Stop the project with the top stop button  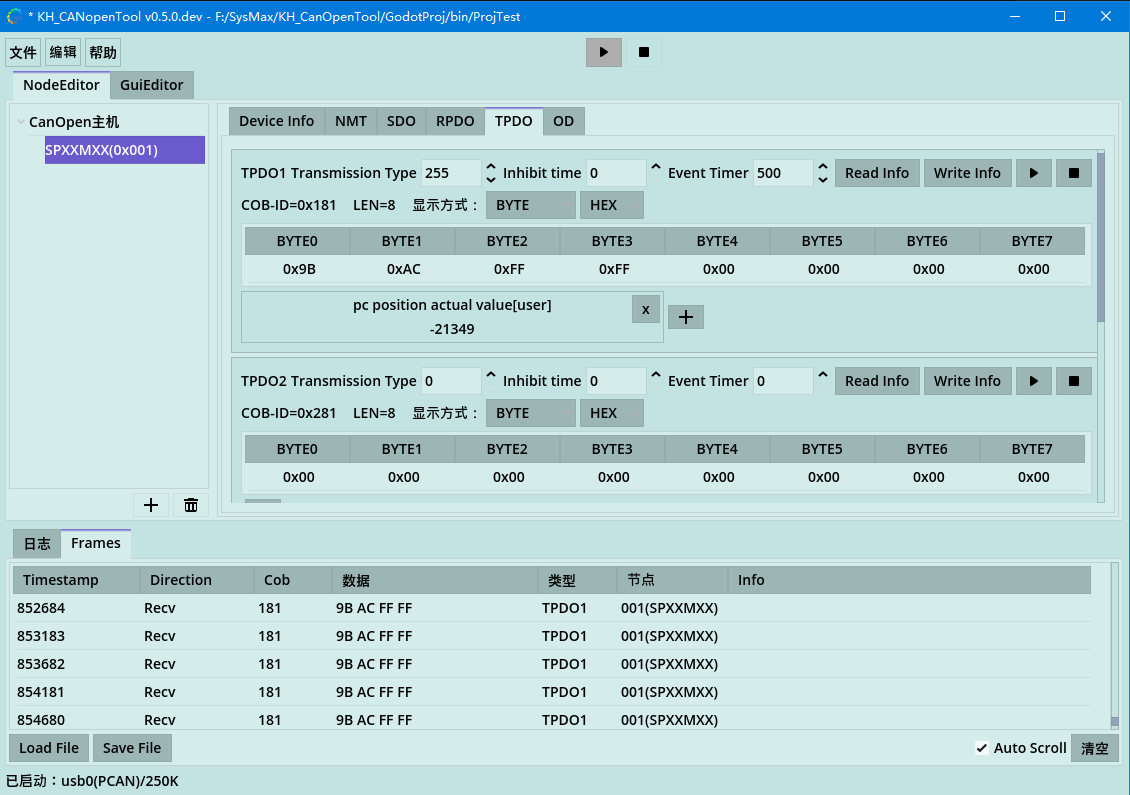(644, 52)
